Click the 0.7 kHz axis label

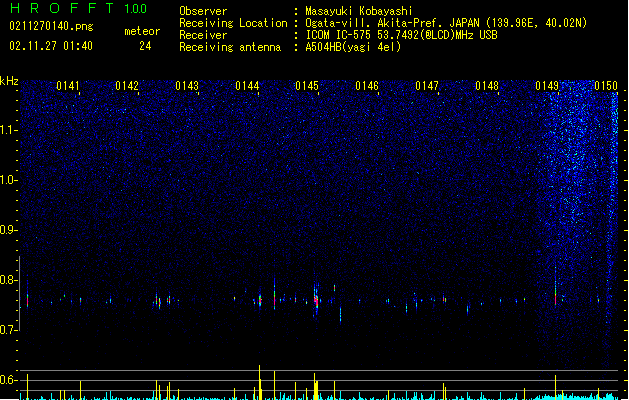[8, 330]
